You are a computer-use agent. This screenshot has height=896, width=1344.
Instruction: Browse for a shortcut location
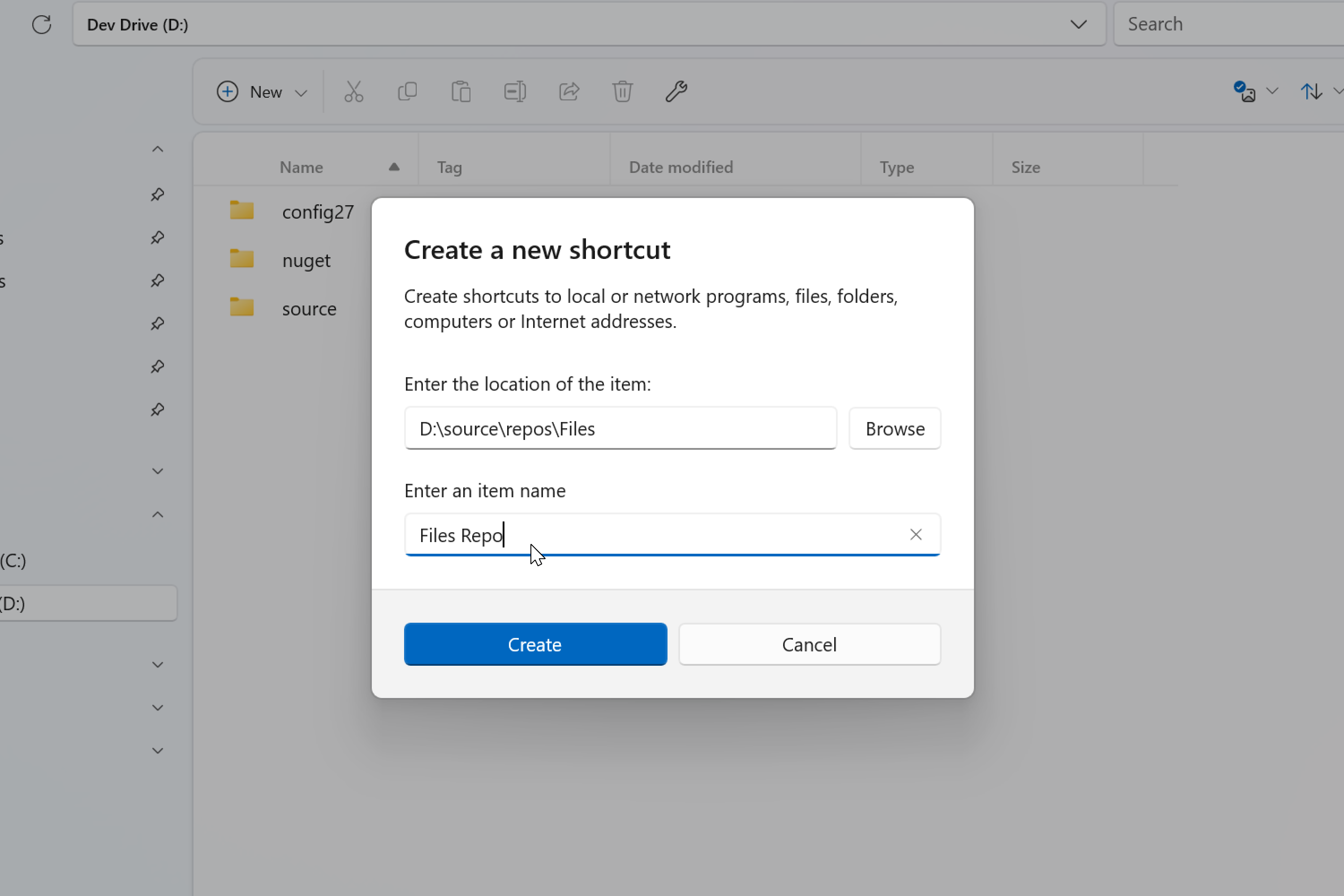[x=894, y=428]
